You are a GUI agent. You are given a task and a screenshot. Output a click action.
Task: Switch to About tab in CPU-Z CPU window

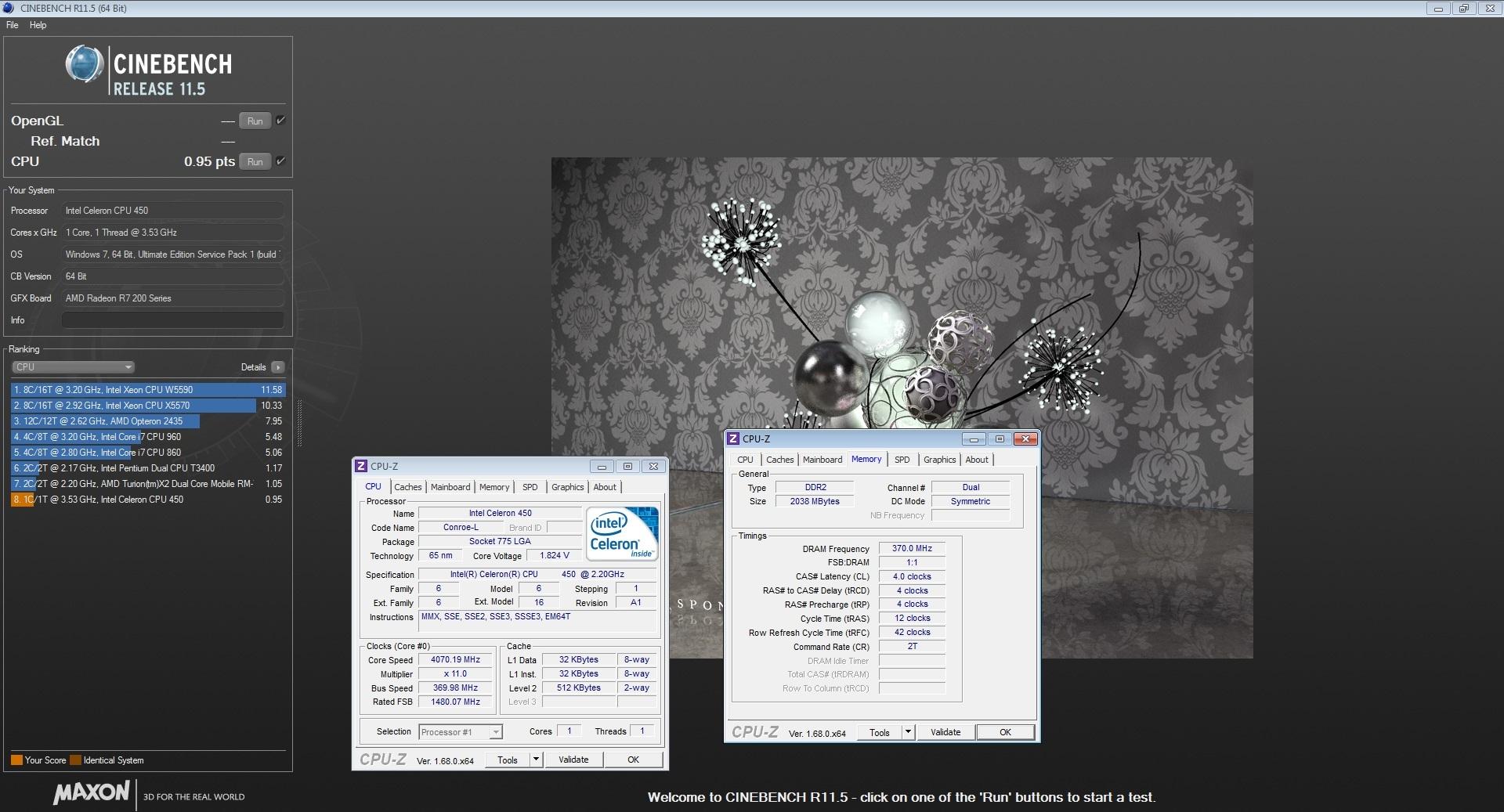(605, 487)
